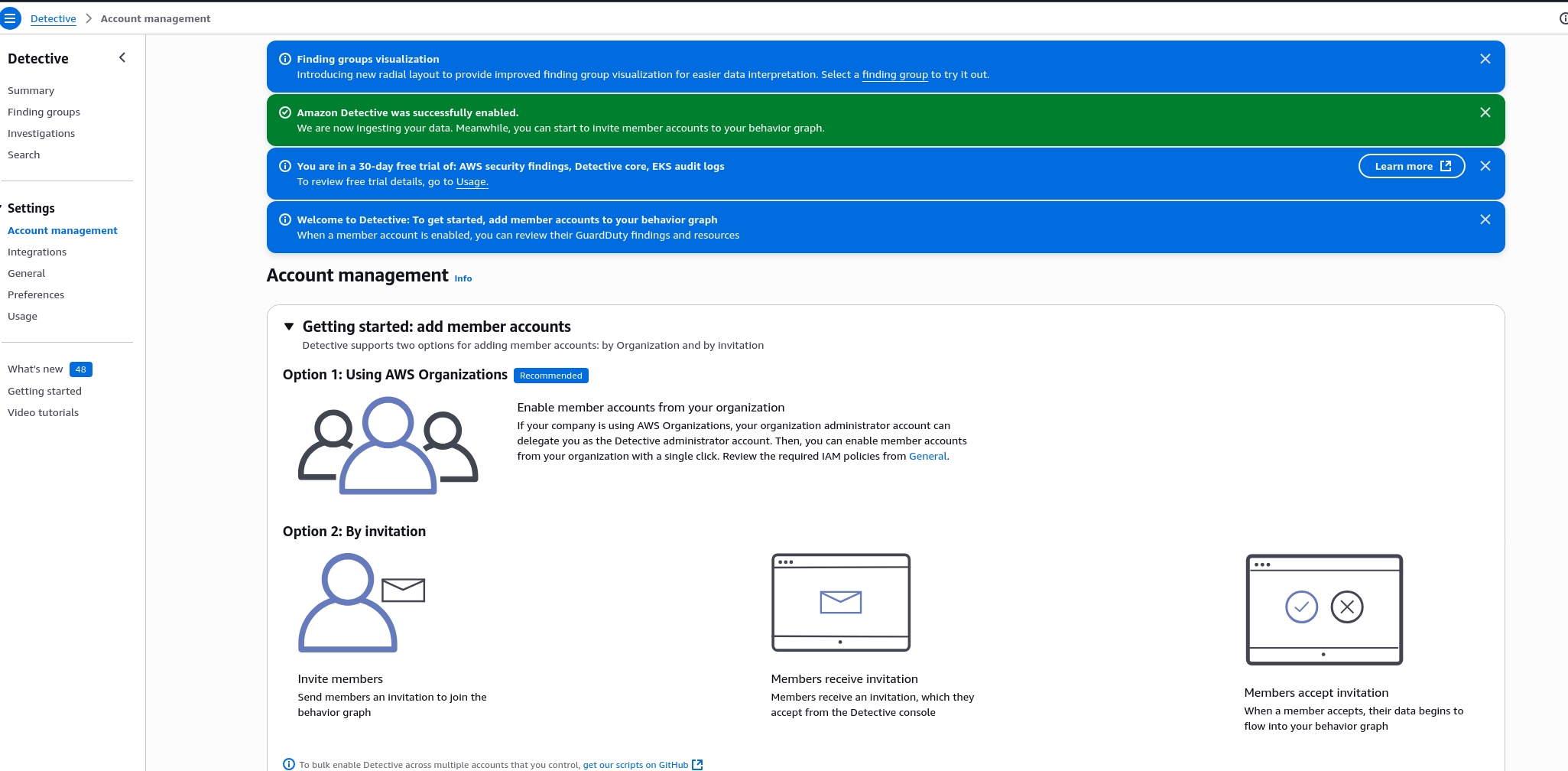Select Account management in sidebar
1568x771 pixels.
tap(63, 230)
